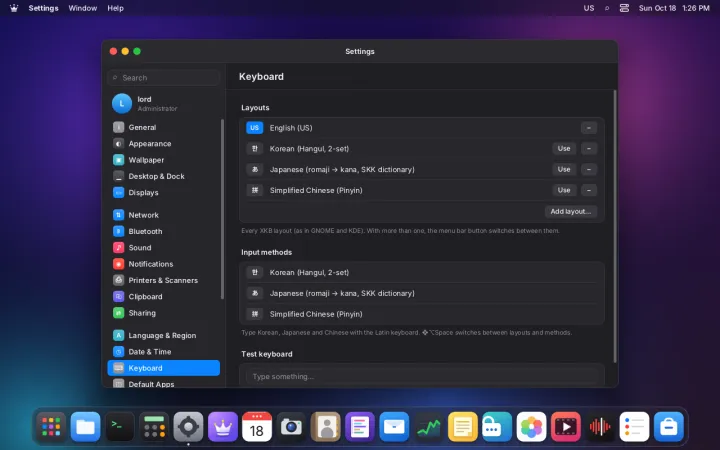The image size is (720, 450).
Task: Open Mail app from dock
Action: 394,427
